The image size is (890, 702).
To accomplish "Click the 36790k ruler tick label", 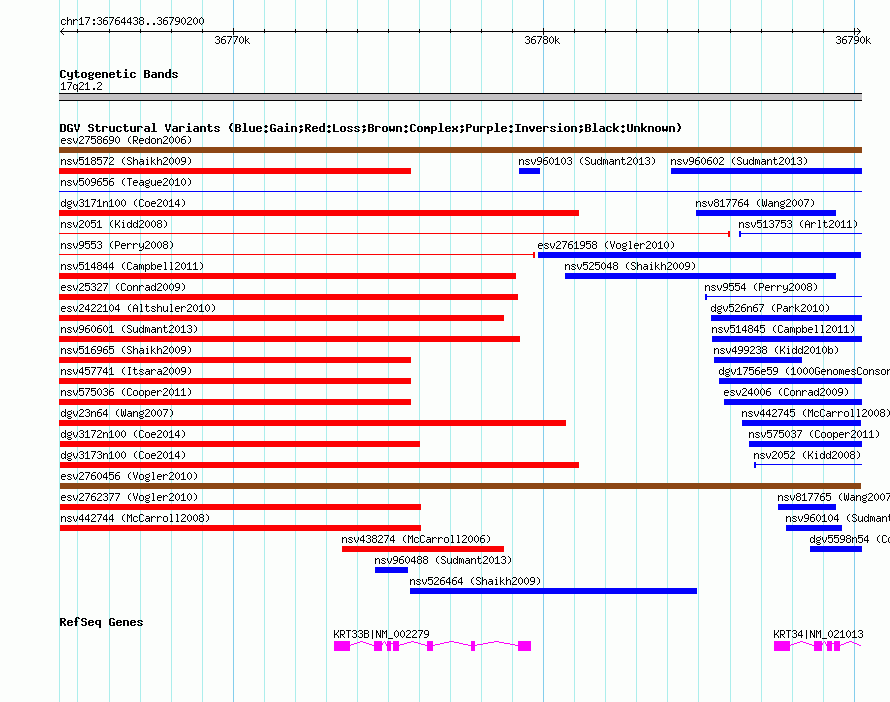I will pyautogui.click(x=853, y=40).
